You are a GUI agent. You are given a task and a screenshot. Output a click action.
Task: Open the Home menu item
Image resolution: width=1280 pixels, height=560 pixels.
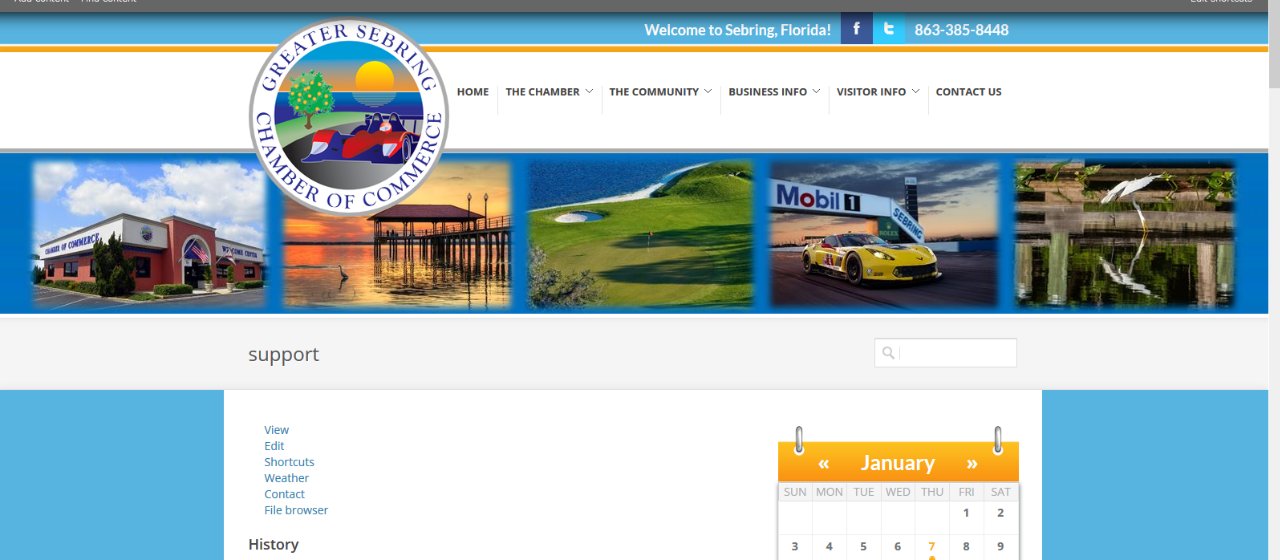pos(473,92)
